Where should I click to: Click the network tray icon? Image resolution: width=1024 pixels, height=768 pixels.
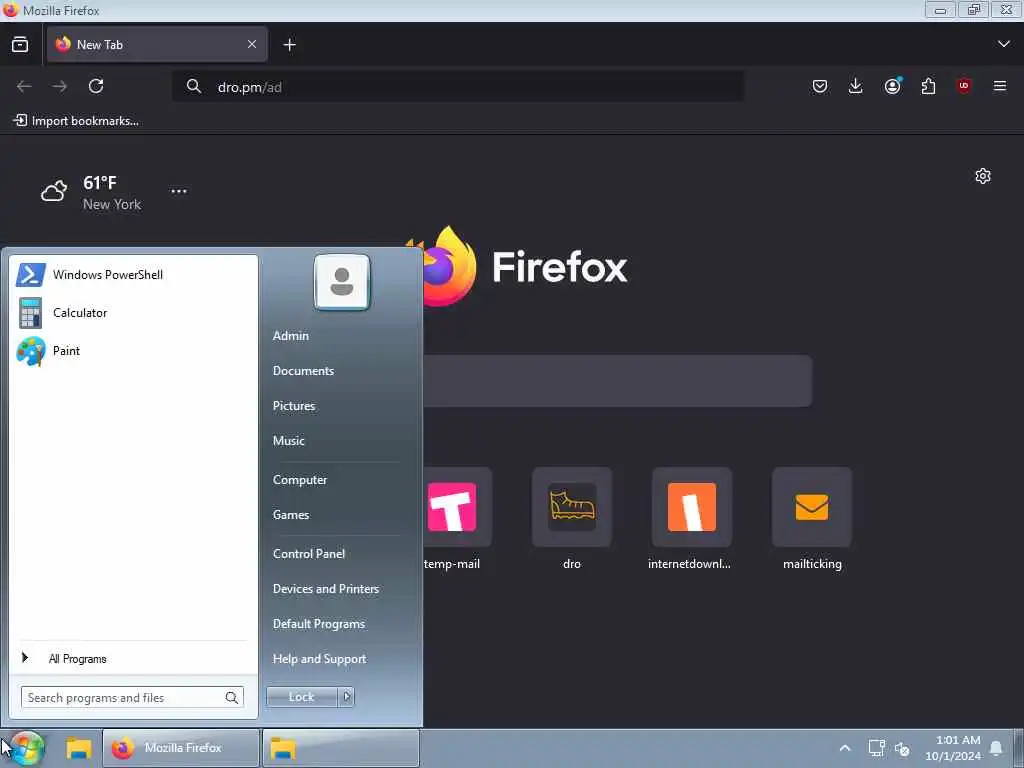876,748
